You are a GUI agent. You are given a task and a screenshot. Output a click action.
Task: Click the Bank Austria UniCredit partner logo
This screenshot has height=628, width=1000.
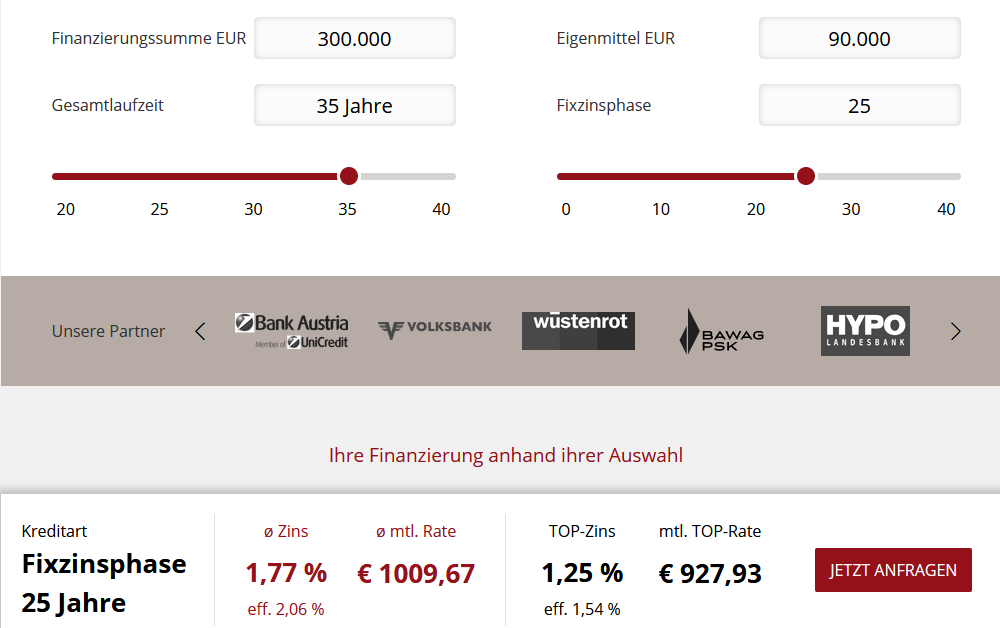tap(291, 331)
